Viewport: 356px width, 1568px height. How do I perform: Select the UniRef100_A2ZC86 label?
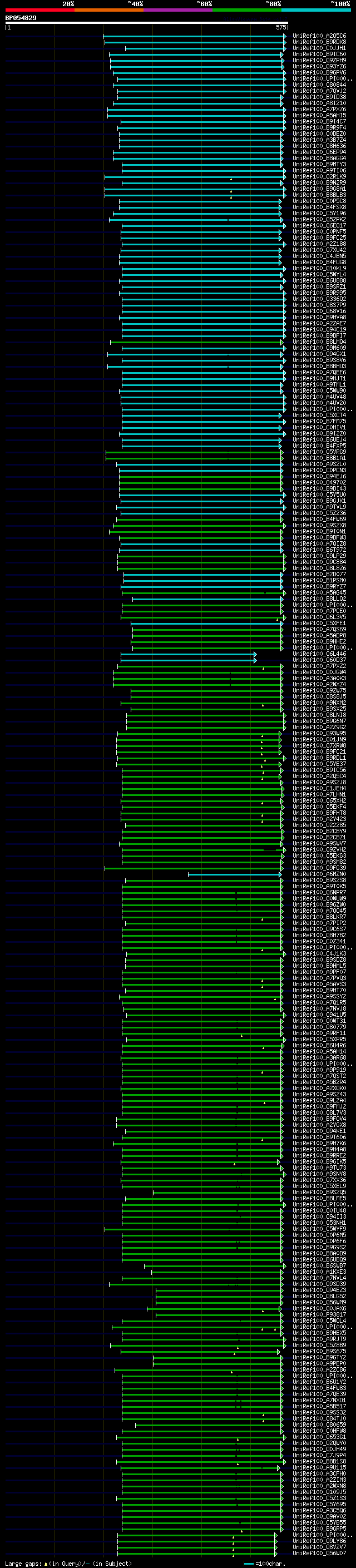point(319,1369)
